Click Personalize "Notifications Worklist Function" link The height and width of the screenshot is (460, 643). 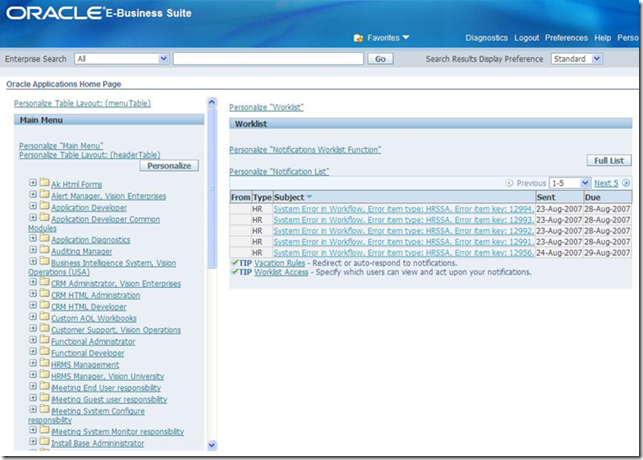(305, 150)
